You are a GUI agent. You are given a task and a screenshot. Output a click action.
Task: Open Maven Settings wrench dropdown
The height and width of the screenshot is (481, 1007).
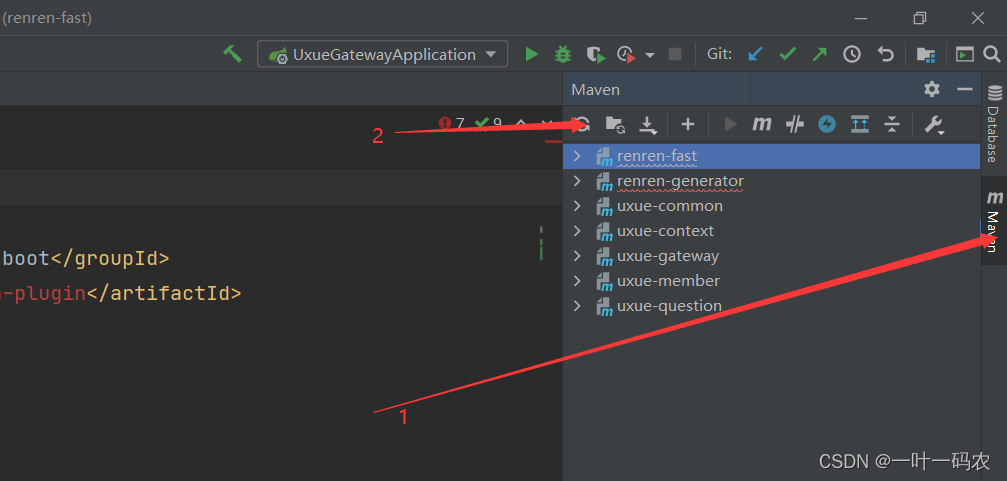coord(934,125)
